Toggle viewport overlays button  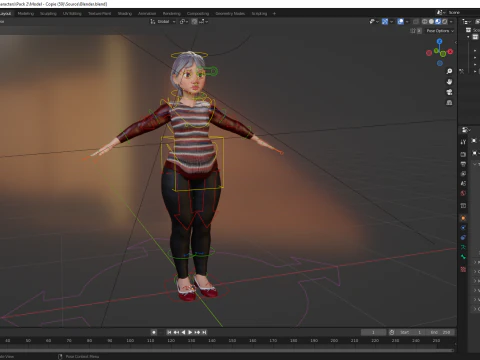coord(401,21)
